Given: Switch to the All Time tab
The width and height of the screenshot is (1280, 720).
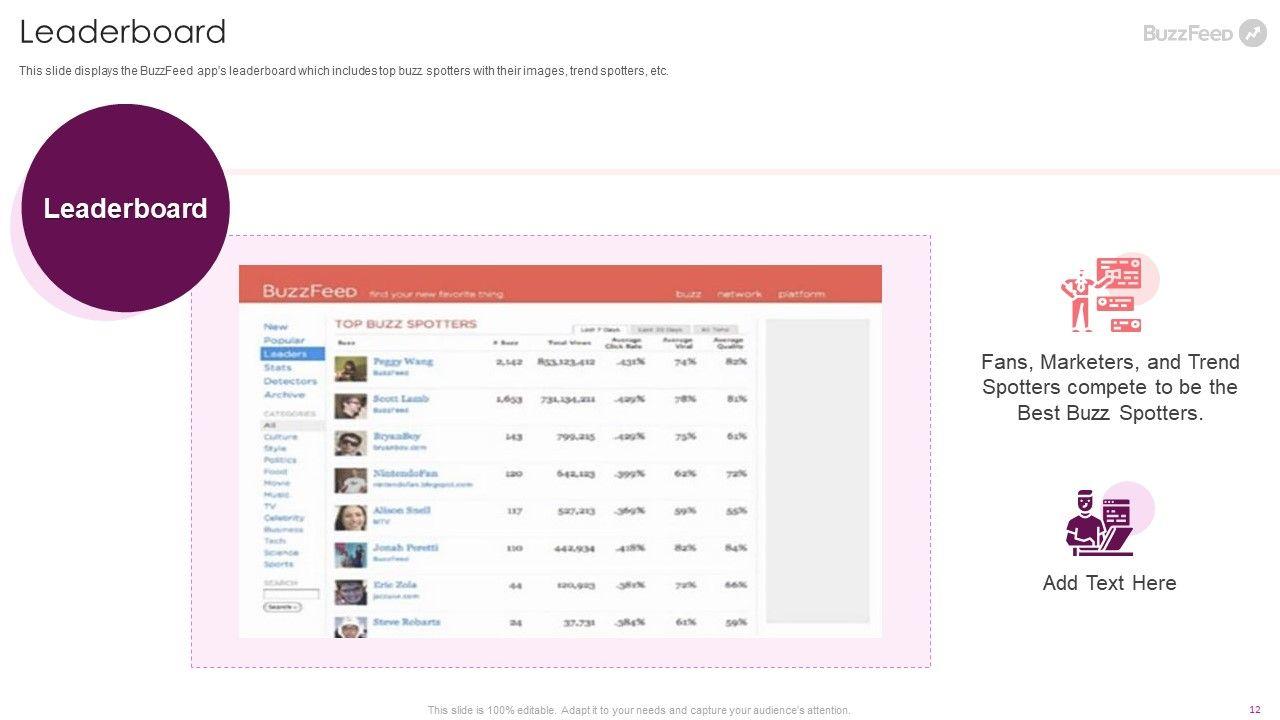Looking at the screenshot, I should (x=715, y=329).
